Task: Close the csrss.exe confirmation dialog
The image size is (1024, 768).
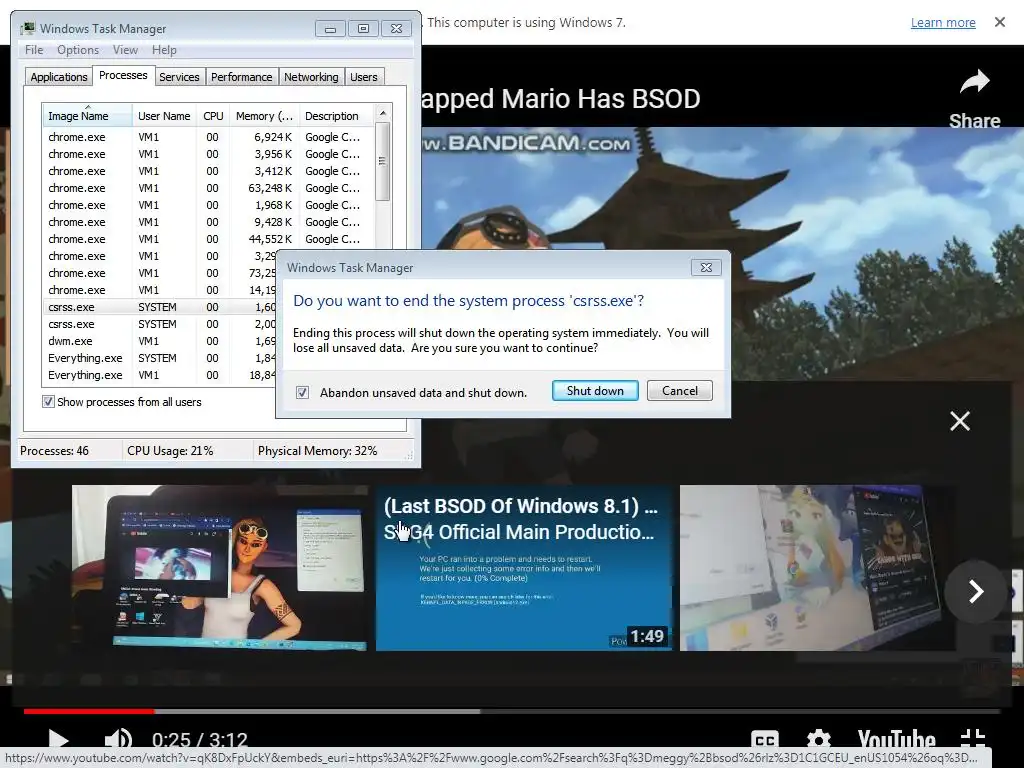Action: point(706,267)
